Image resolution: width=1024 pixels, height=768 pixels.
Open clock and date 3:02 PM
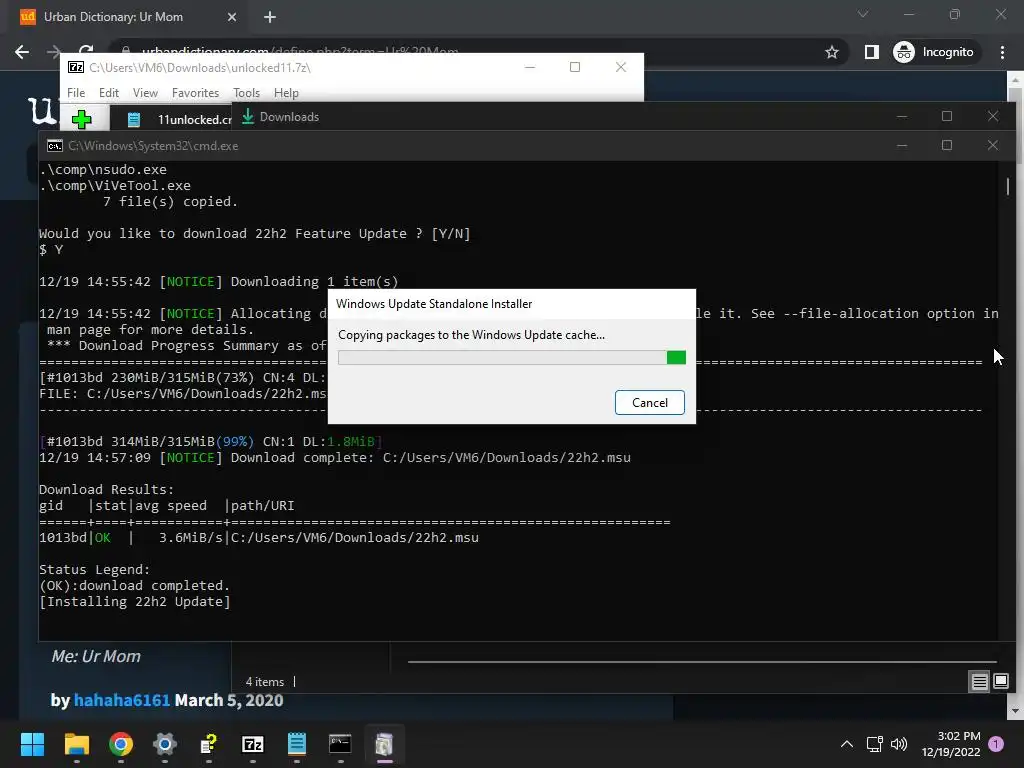point(951,744)
